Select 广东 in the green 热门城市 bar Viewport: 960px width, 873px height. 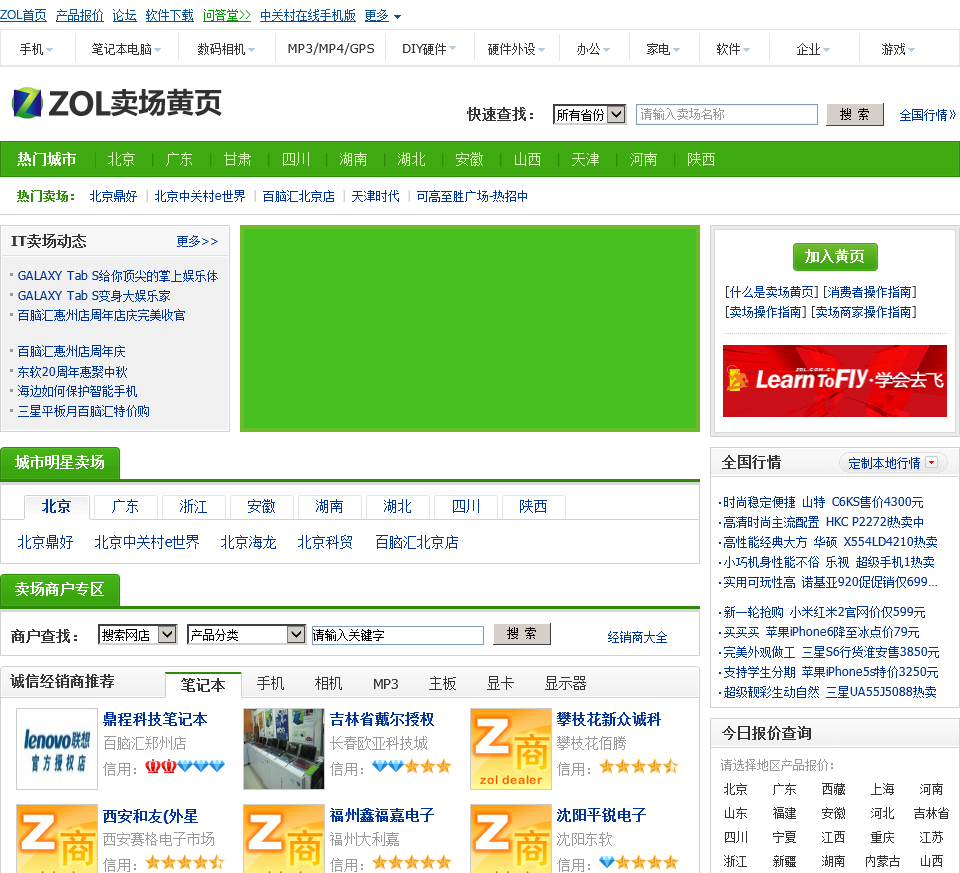(179, 160)
